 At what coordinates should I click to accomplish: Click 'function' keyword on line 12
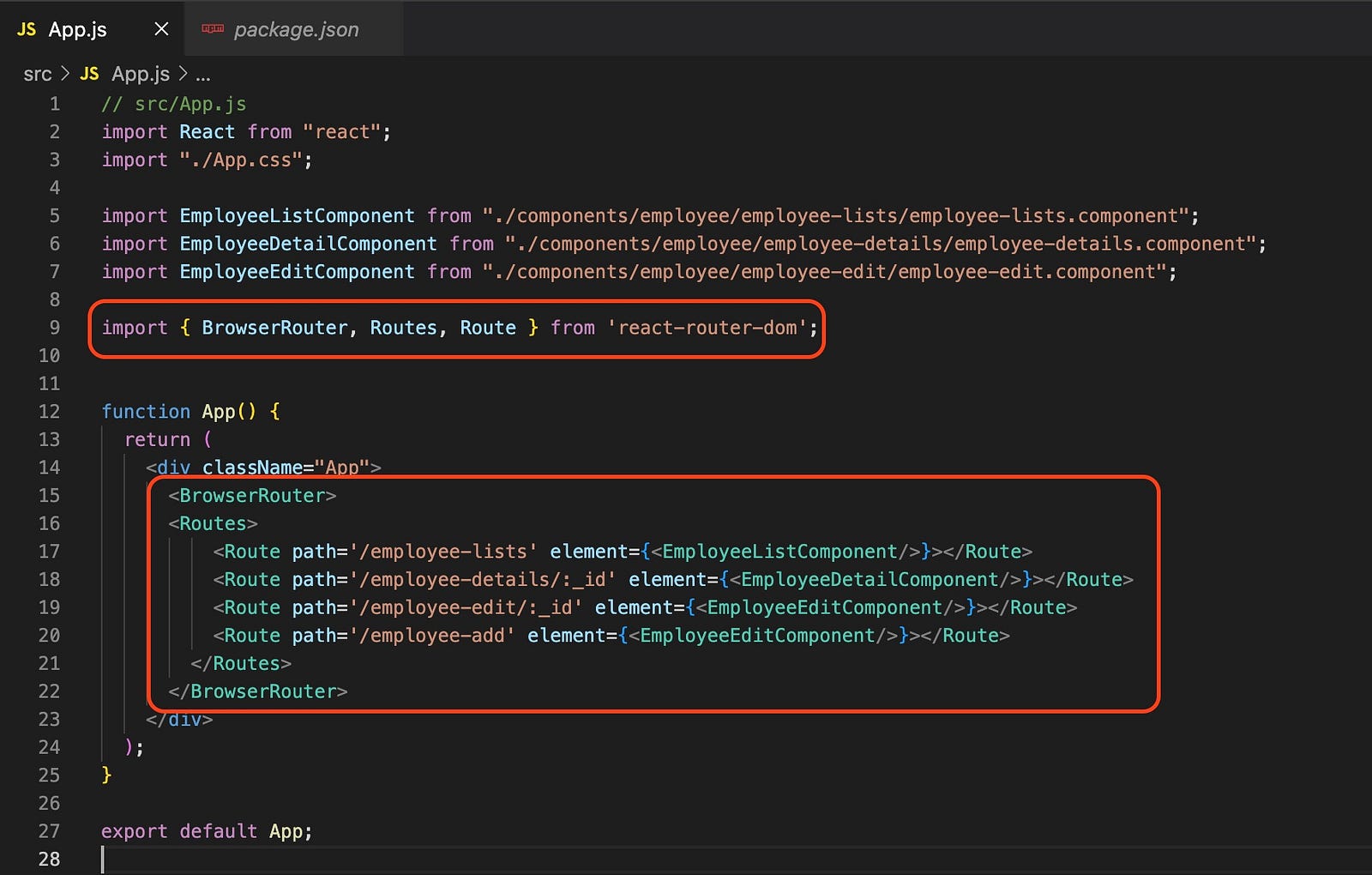(x=146, y=412)
